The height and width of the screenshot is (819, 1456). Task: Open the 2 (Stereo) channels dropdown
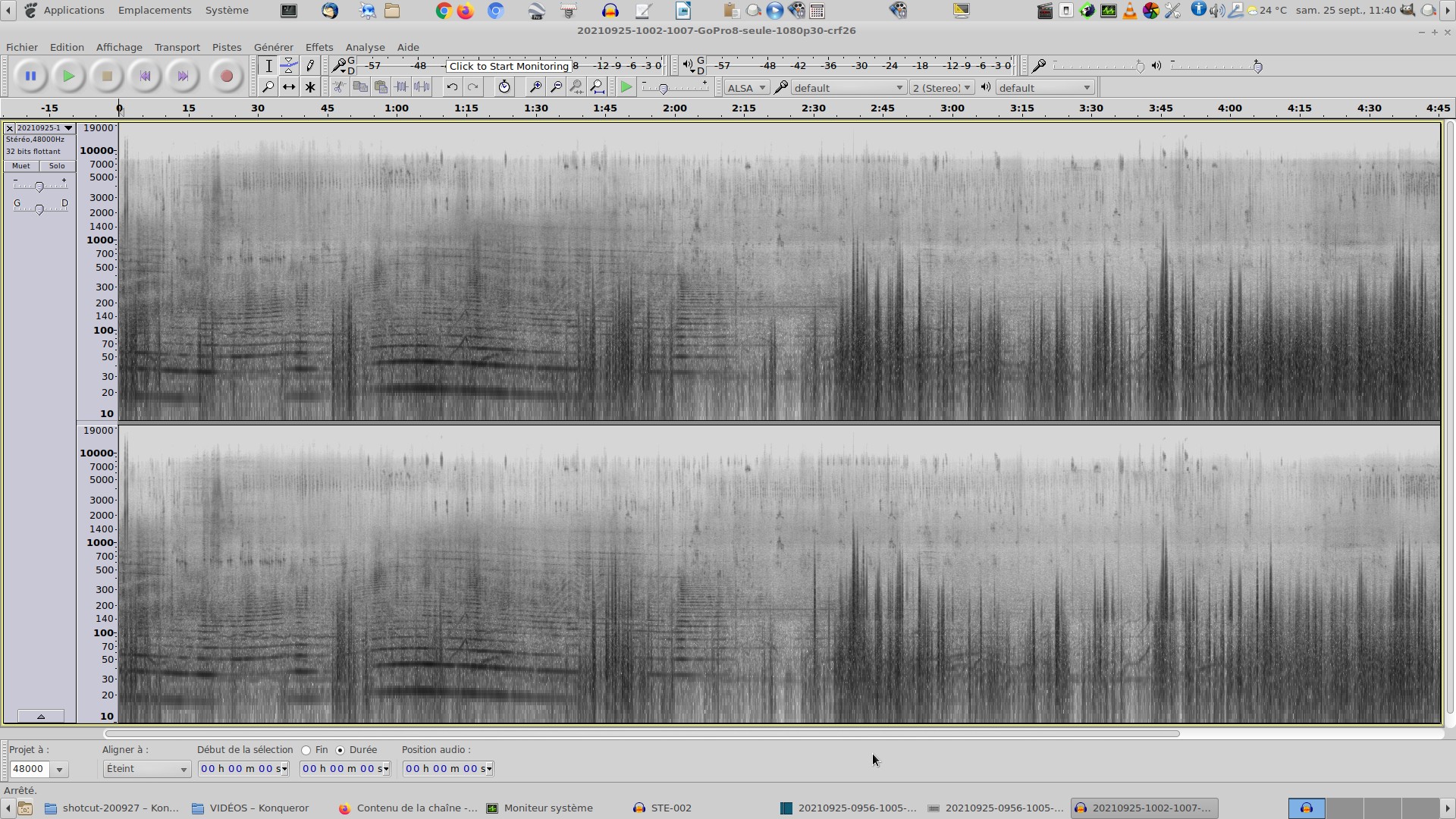[941, 88]
